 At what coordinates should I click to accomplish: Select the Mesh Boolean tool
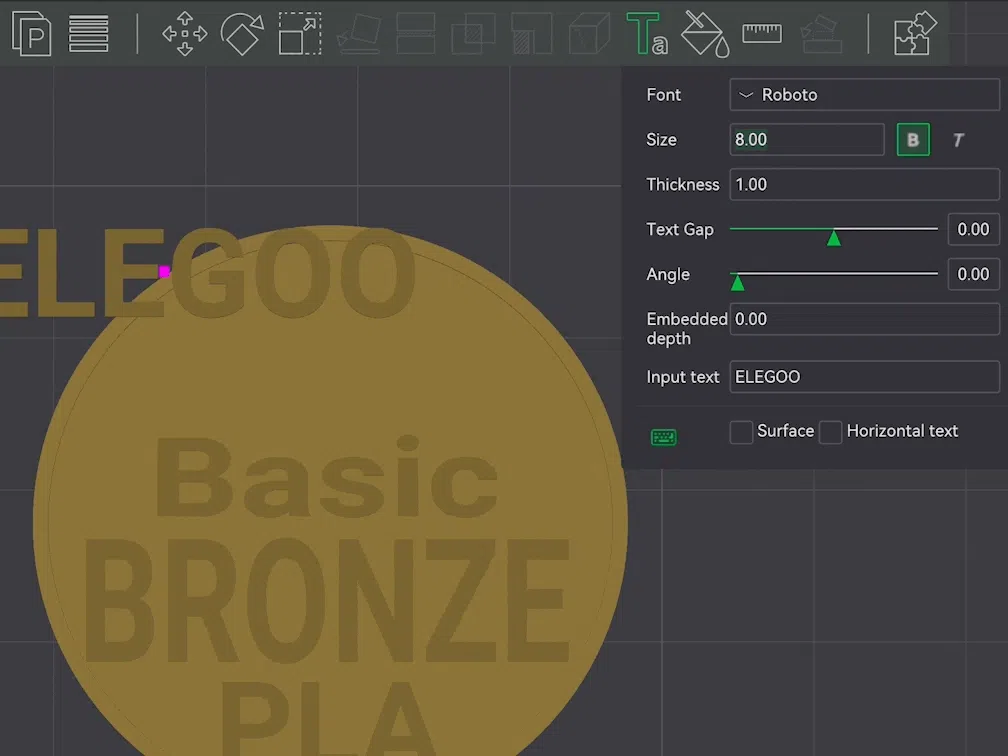pyautogui.click(x=473, y=34)
